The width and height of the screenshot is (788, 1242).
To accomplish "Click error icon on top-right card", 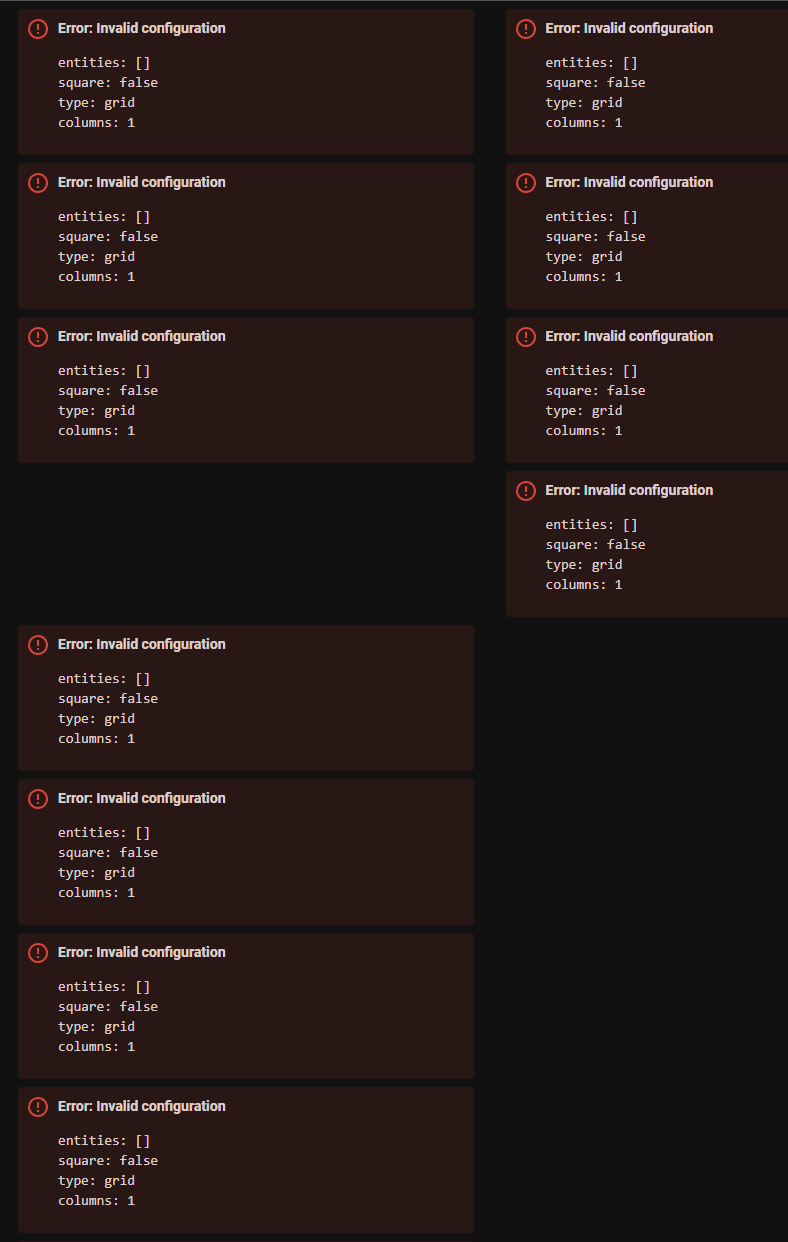I will tap(526, 29).
